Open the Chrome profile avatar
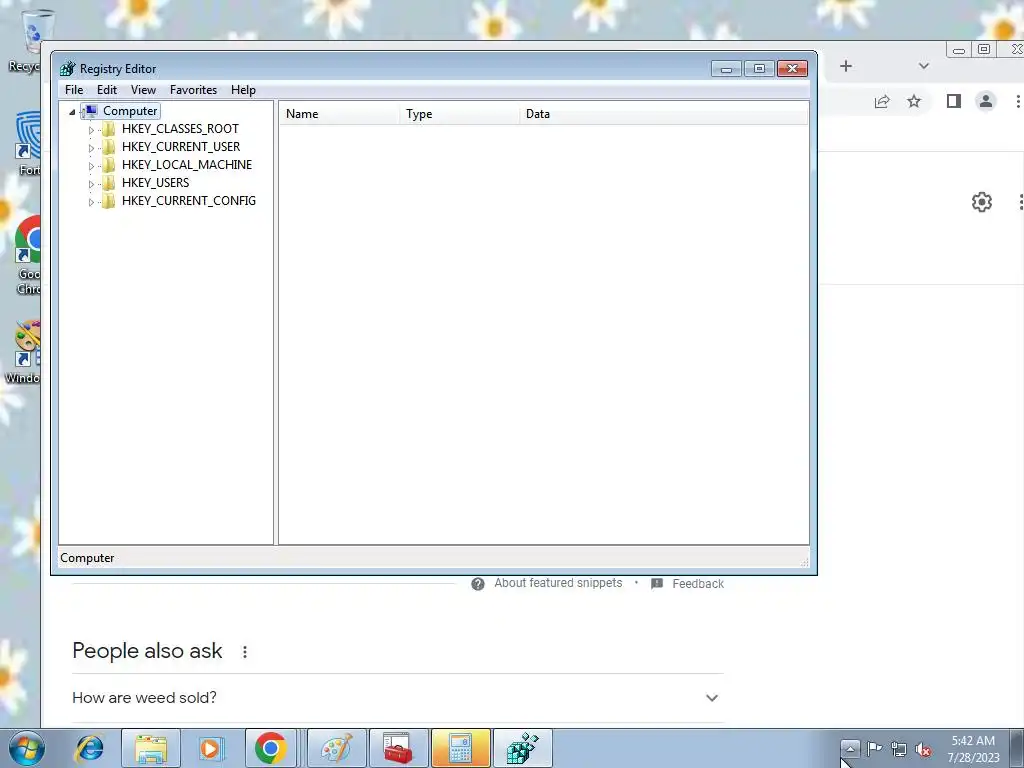 [985, 101]
